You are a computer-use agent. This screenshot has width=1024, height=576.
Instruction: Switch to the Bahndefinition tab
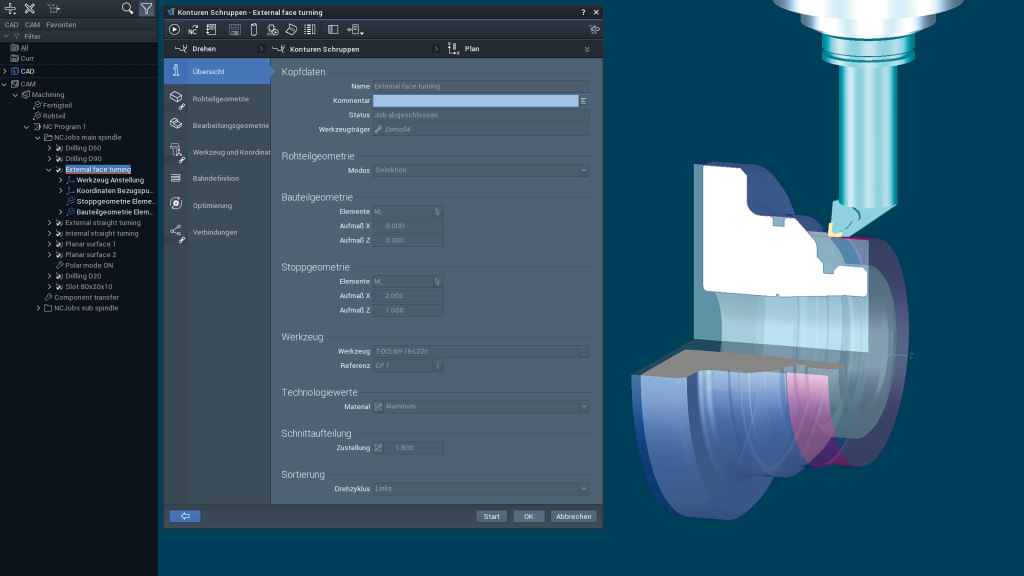pos(215,178)
